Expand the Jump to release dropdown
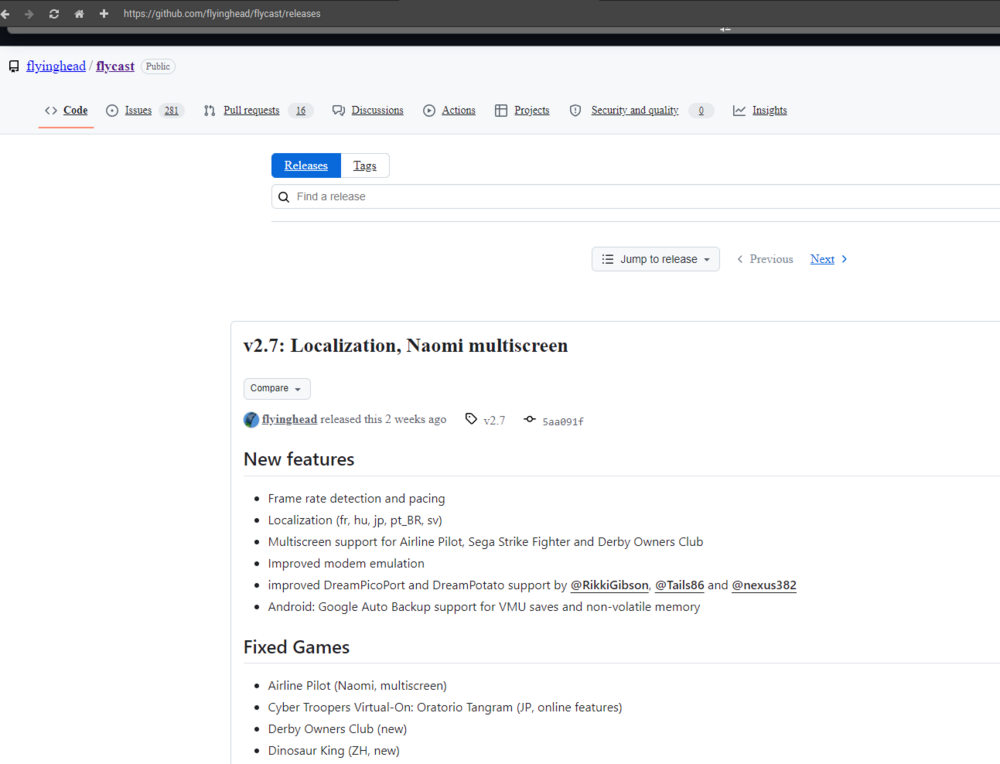This screenshot has height=764, width=1000. click(x=656, y=259)
